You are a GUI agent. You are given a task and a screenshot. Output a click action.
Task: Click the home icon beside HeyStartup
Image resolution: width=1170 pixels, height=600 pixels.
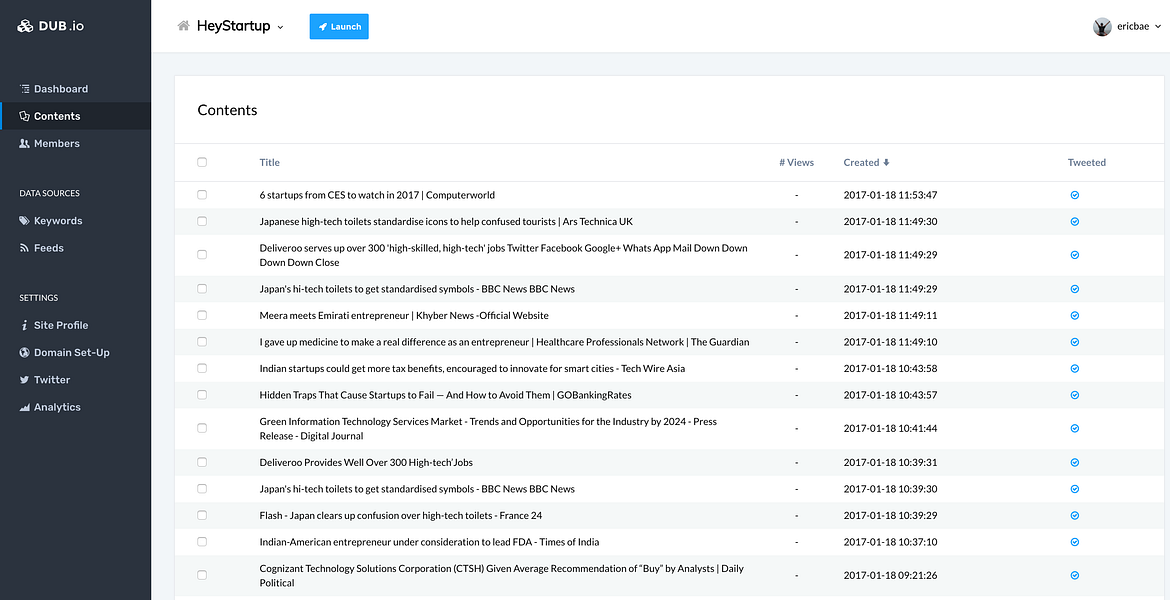click(x=183, y=26)
